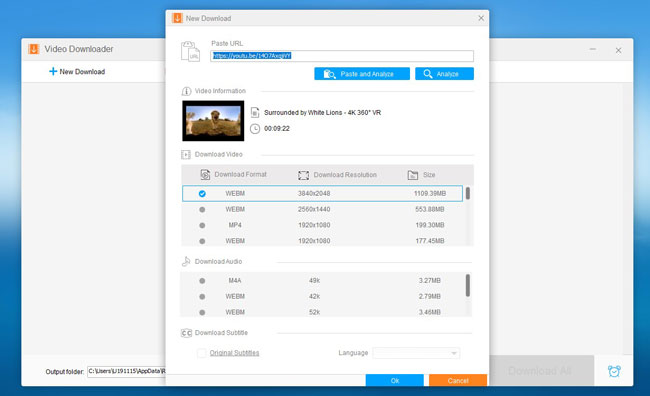Viewport: 650px width, 396px height.
Task: Click the 199.30MB size value
Action: point(430,225)
